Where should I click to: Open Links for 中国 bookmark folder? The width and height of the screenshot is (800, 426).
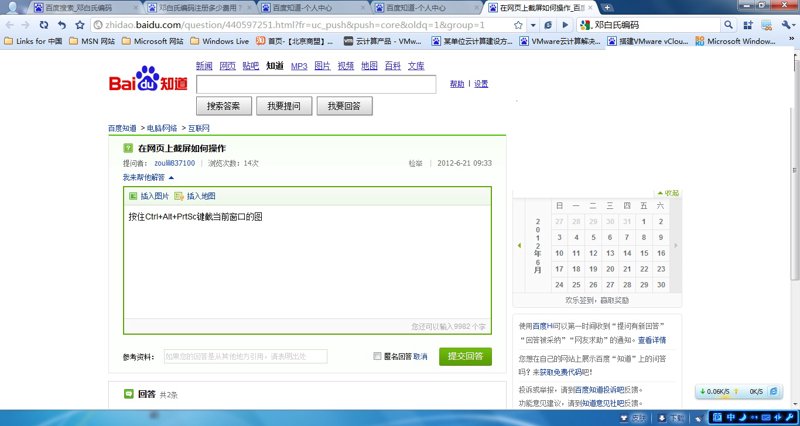pyautogui.click(x=33, y=41)
